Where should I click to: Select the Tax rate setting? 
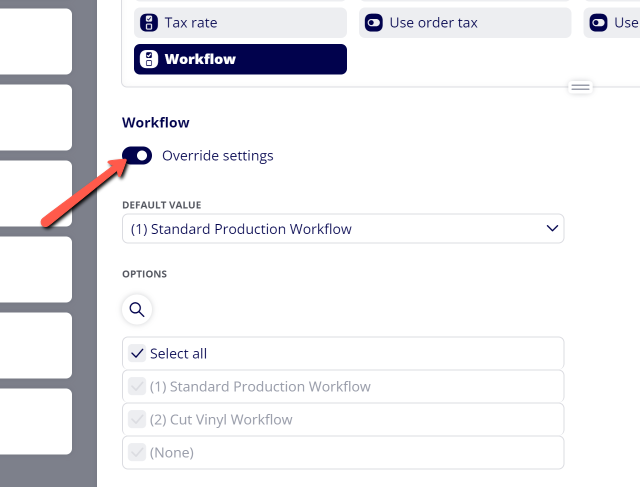[240, 23]
